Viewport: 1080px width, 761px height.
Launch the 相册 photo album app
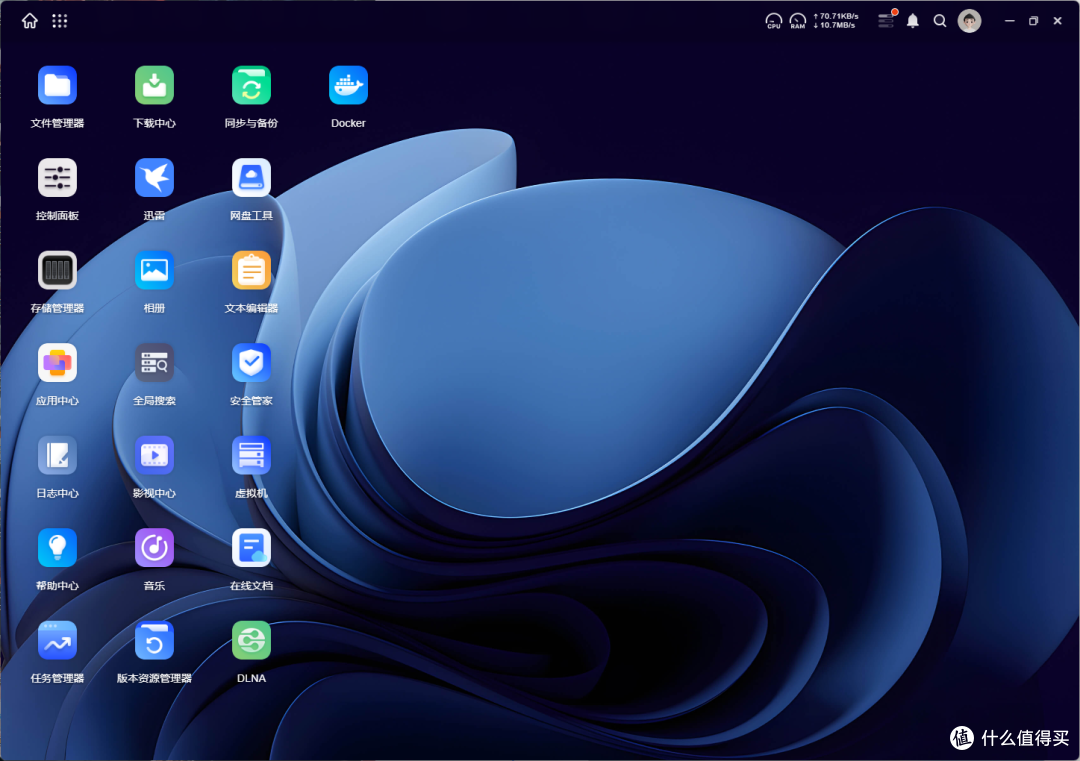[x=154, y=271]
